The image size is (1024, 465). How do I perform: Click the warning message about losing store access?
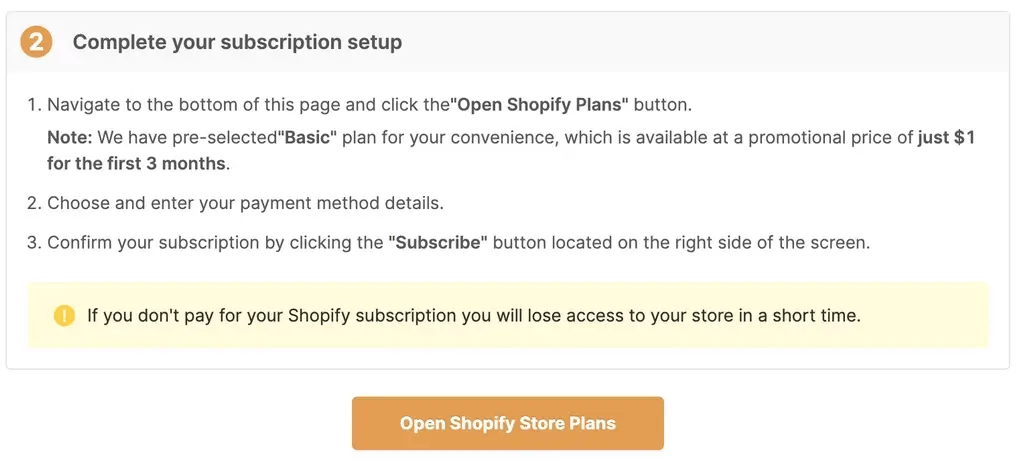474,316
